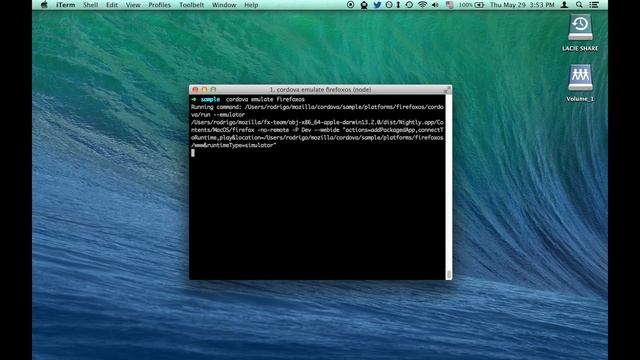Open the volume control icon
The image size is (640, 360).
[x=435, y=5]
